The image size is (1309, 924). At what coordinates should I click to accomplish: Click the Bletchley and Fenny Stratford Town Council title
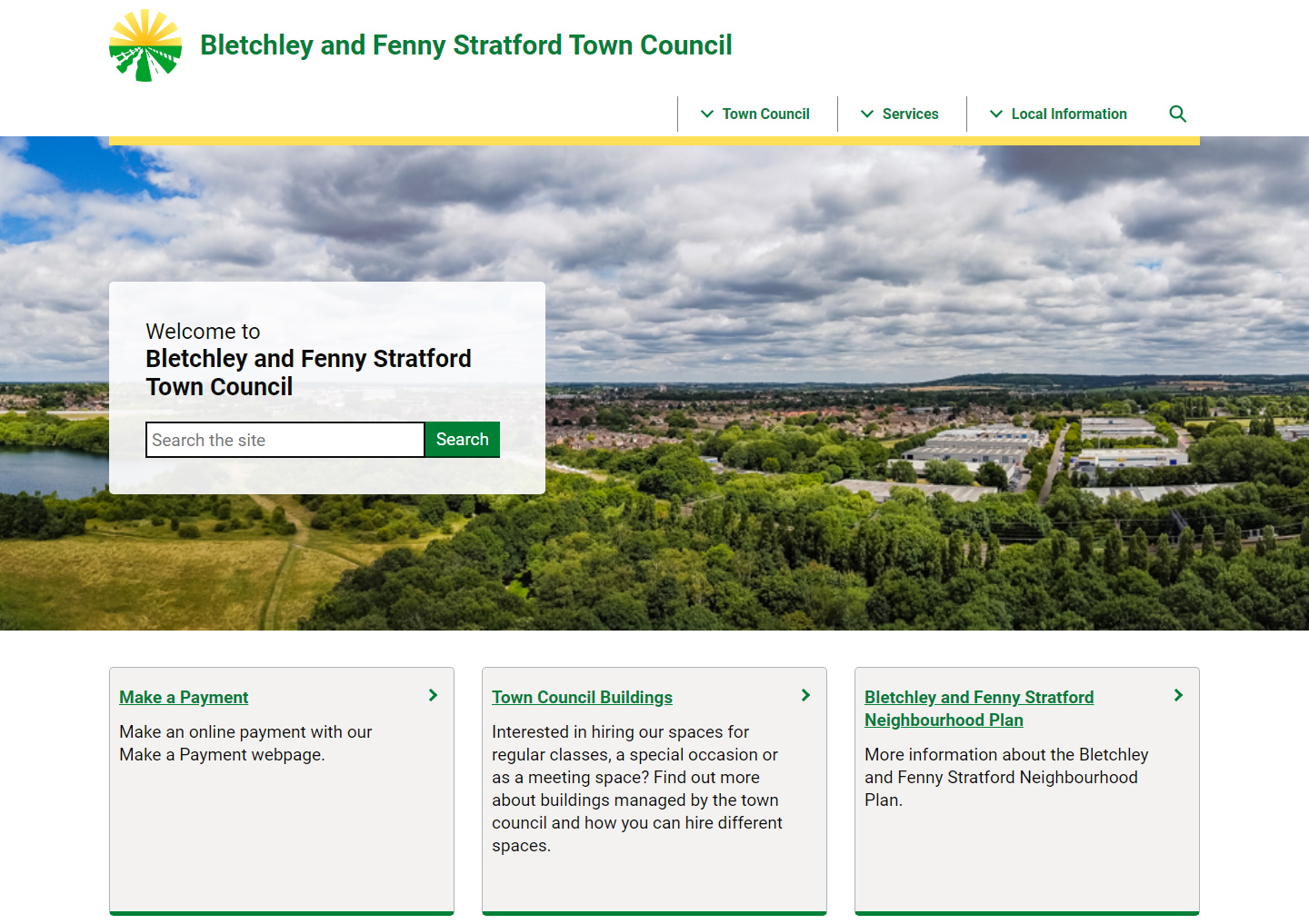(466, 45)
